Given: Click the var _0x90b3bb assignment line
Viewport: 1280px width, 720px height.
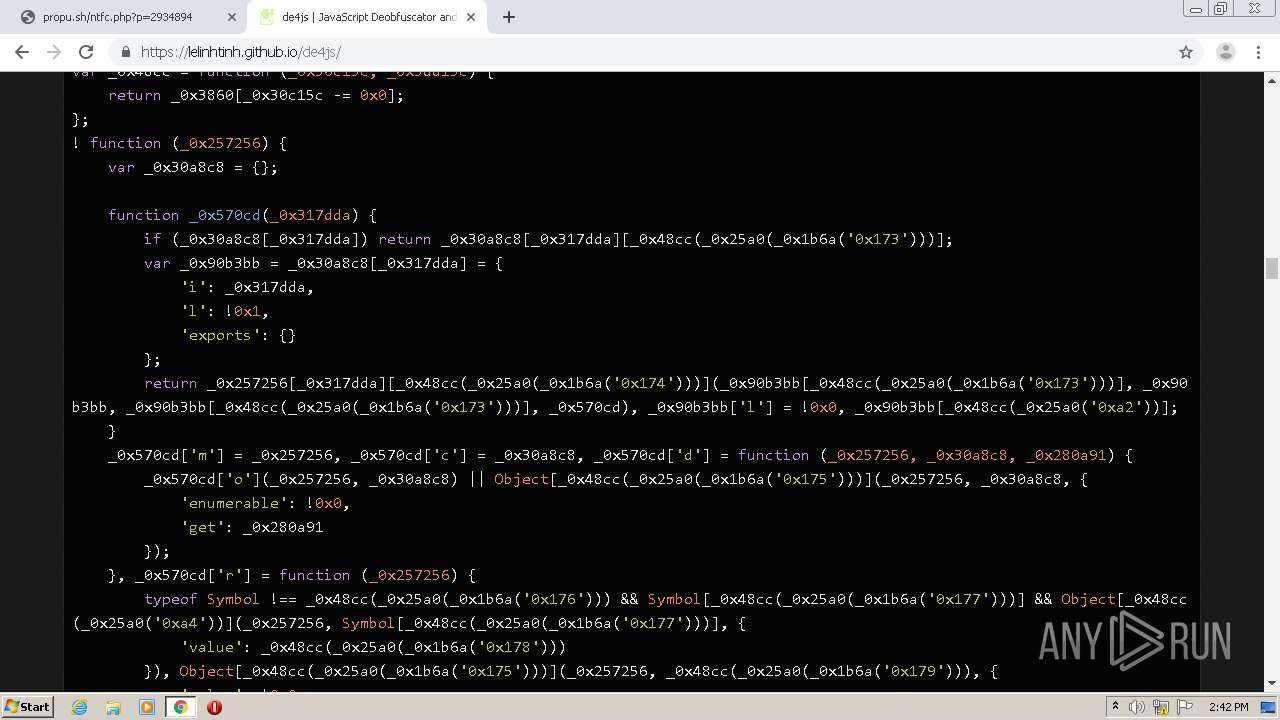Looking at the screenshot, I should click(323, 263).
